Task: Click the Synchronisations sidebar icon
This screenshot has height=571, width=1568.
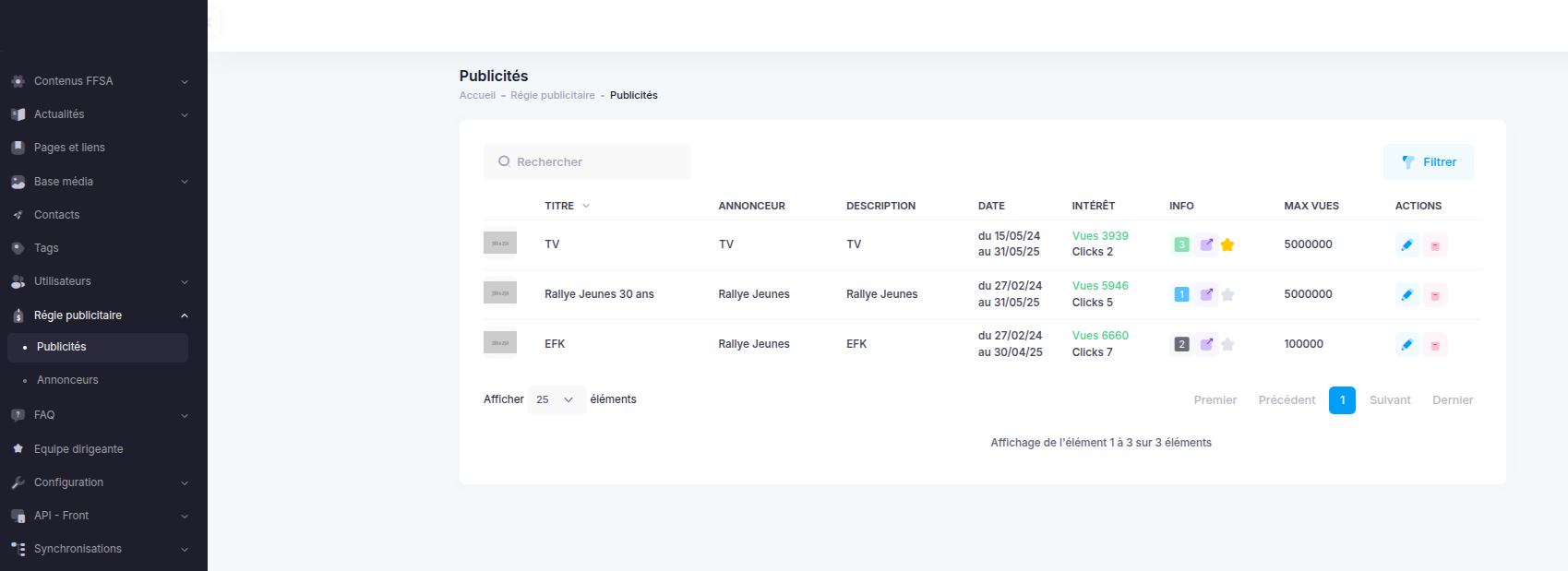Action: [x=18, y=549]
